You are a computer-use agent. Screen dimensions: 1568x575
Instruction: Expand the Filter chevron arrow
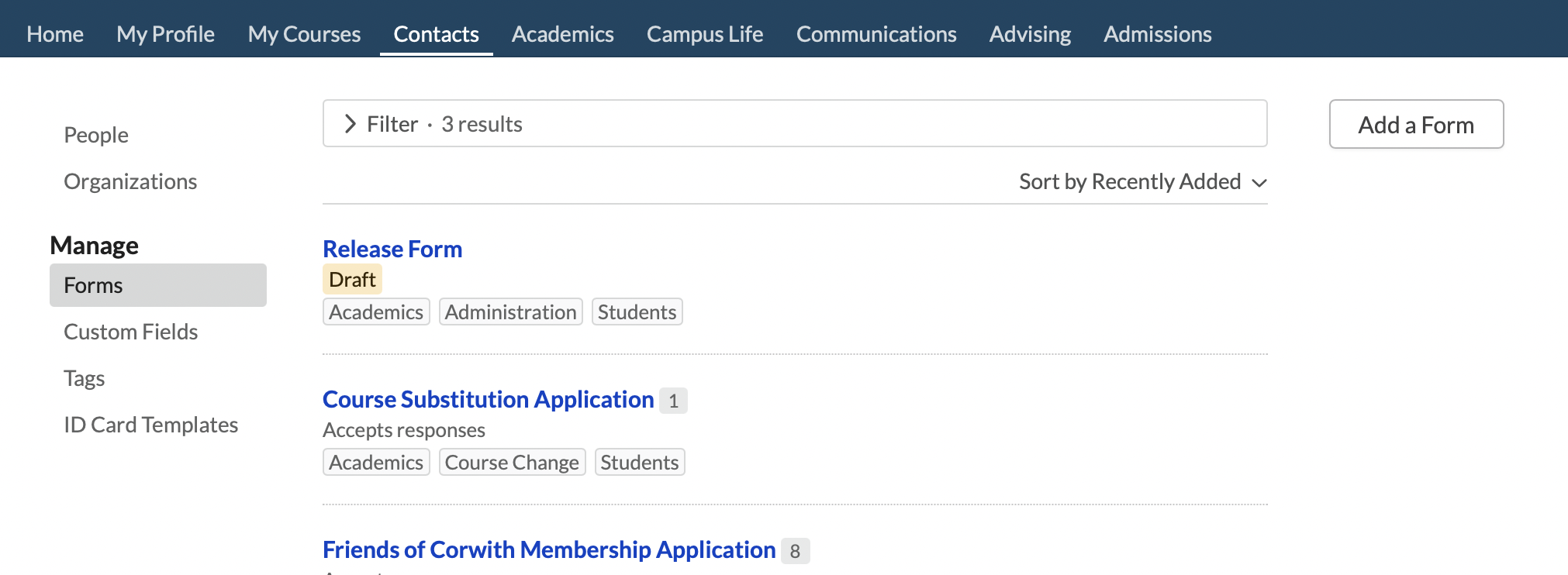[351, 124]
